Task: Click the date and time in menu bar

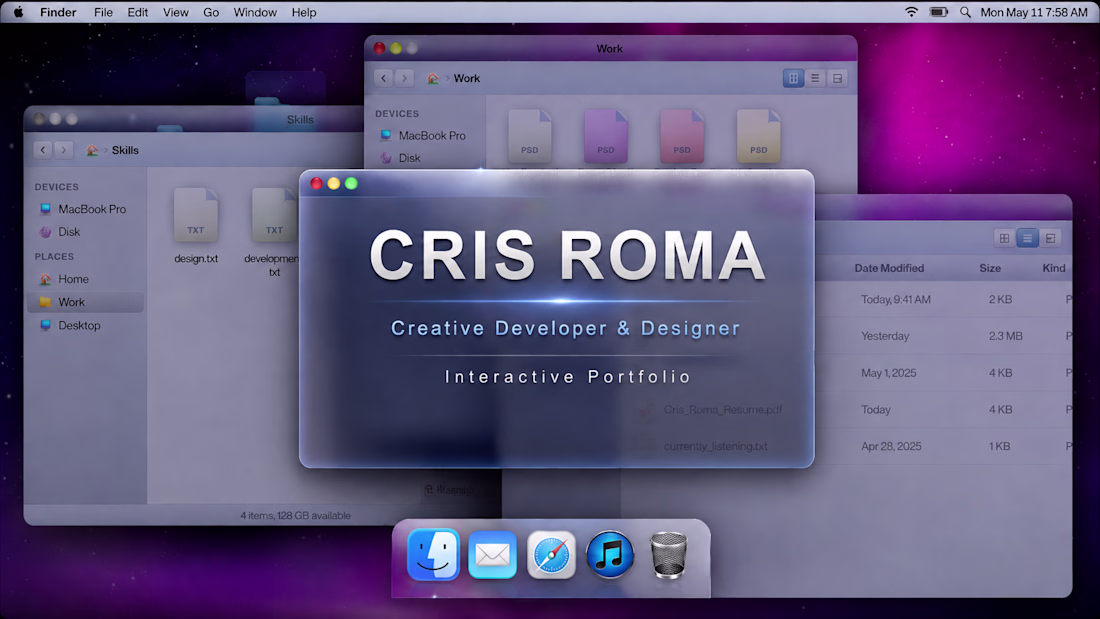Action: coord(1033,12)
